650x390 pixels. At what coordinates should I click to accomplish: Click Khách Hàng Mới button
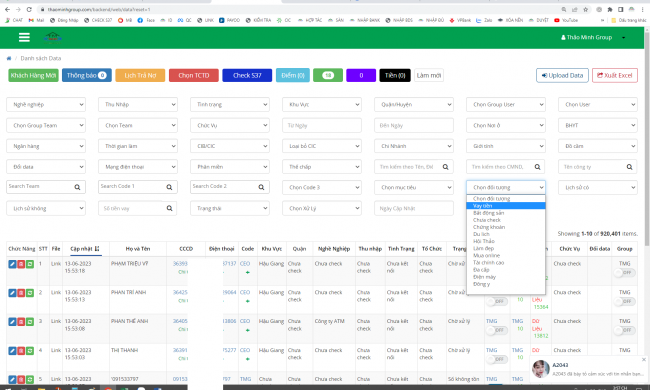(x=34, y=75)
